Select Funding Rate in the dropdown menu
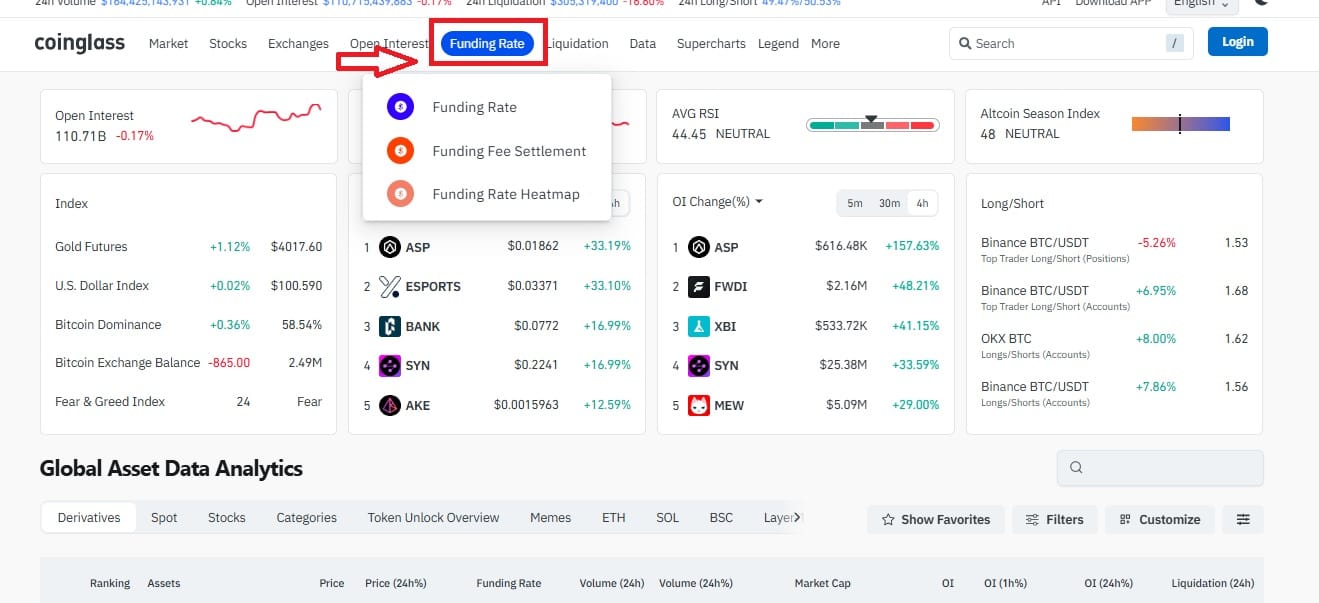The width and height of the screenshot is (1319, 603). tap(474, 107)
